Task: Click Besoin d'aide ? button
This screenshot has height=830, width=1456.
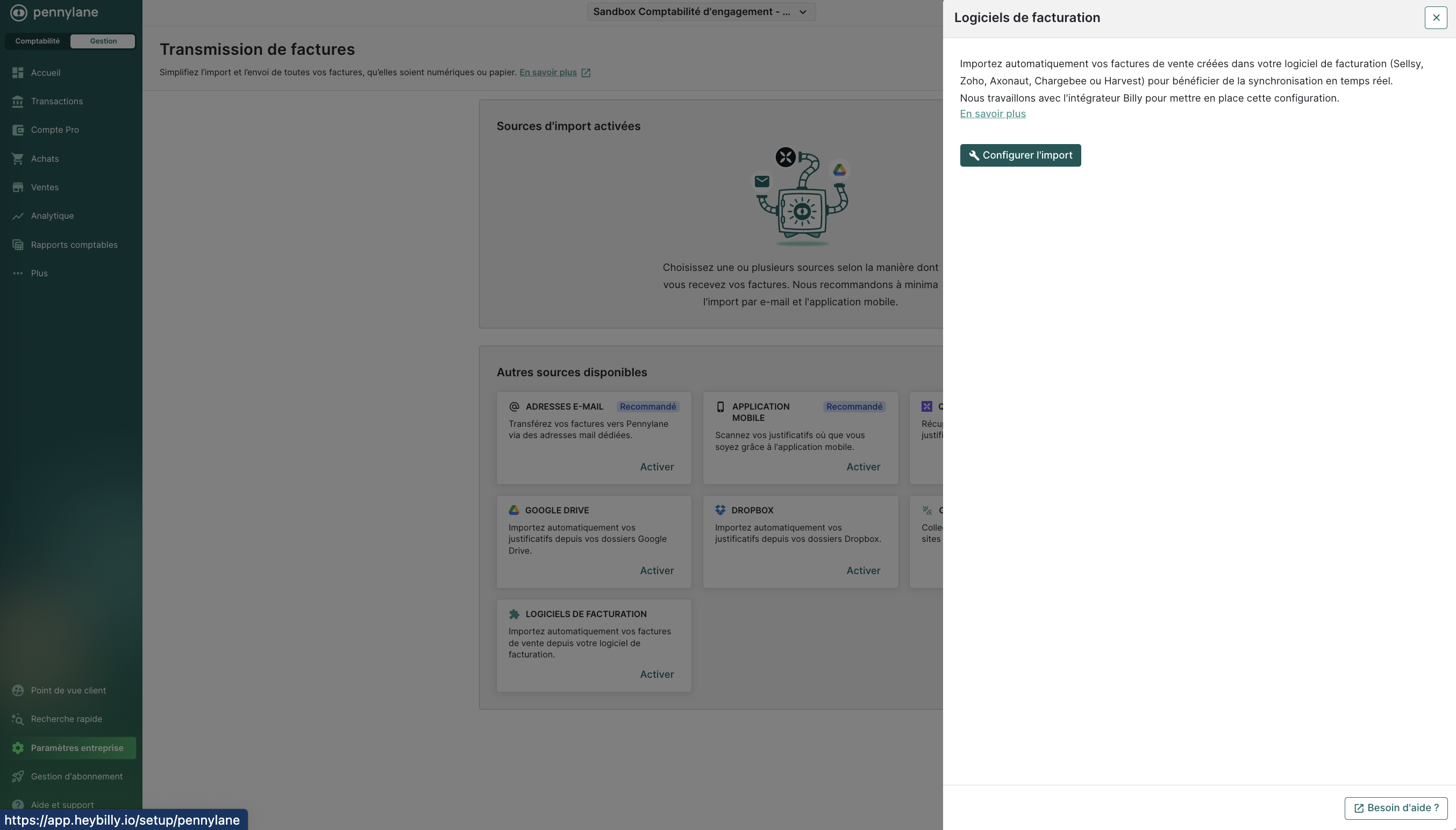Action: pos(1396,808)
